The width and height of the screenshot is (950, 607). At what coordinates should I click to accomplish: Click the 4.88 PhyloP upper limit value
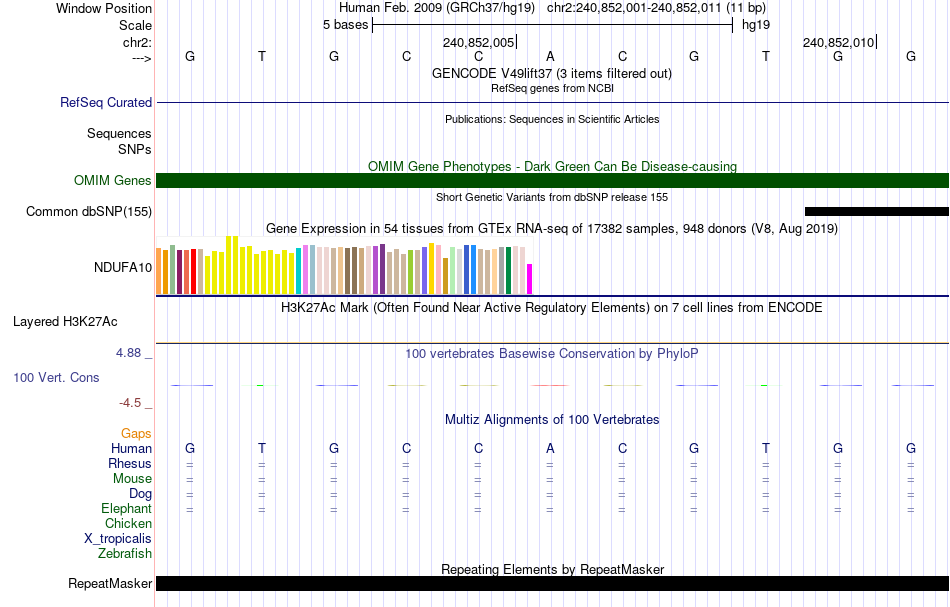128,353
